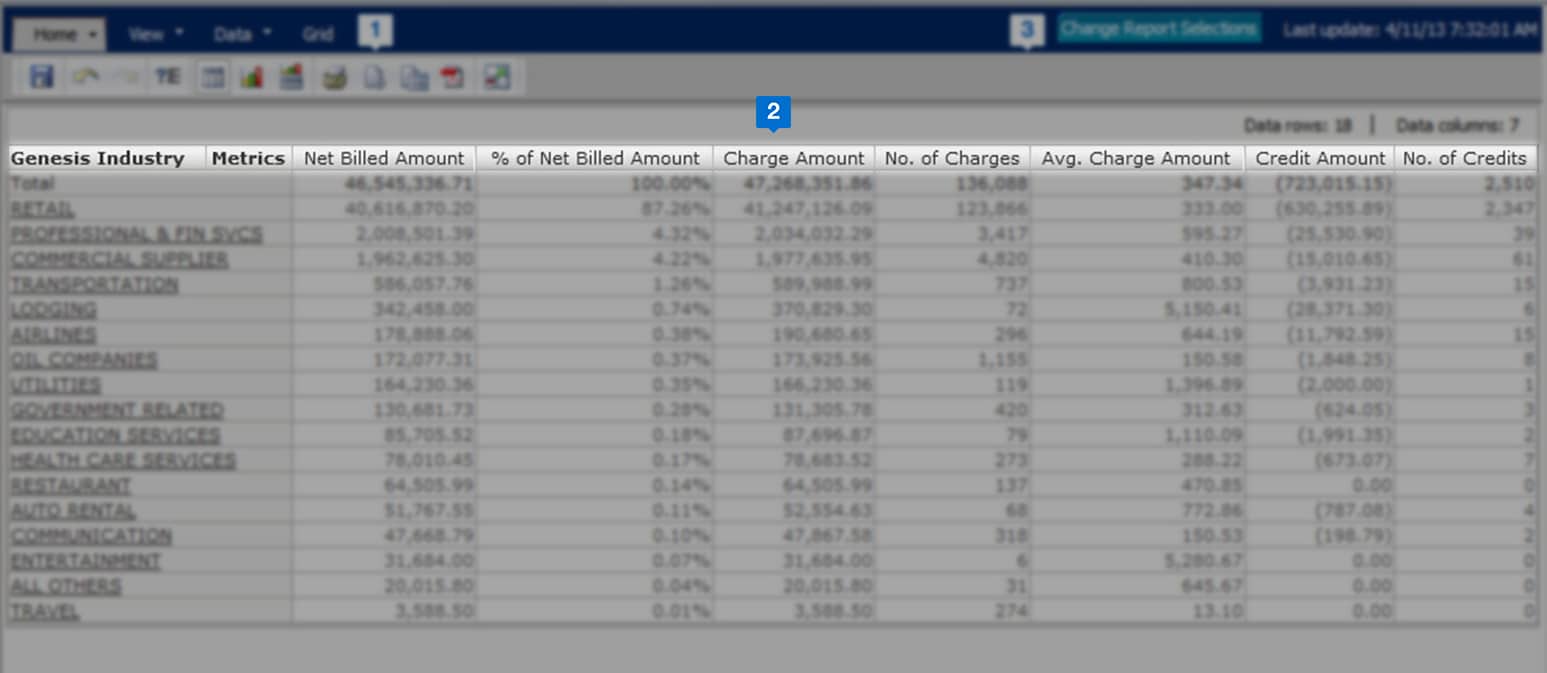
Task: Switch to Grid view using the grid icon
Action: (212, 76)
